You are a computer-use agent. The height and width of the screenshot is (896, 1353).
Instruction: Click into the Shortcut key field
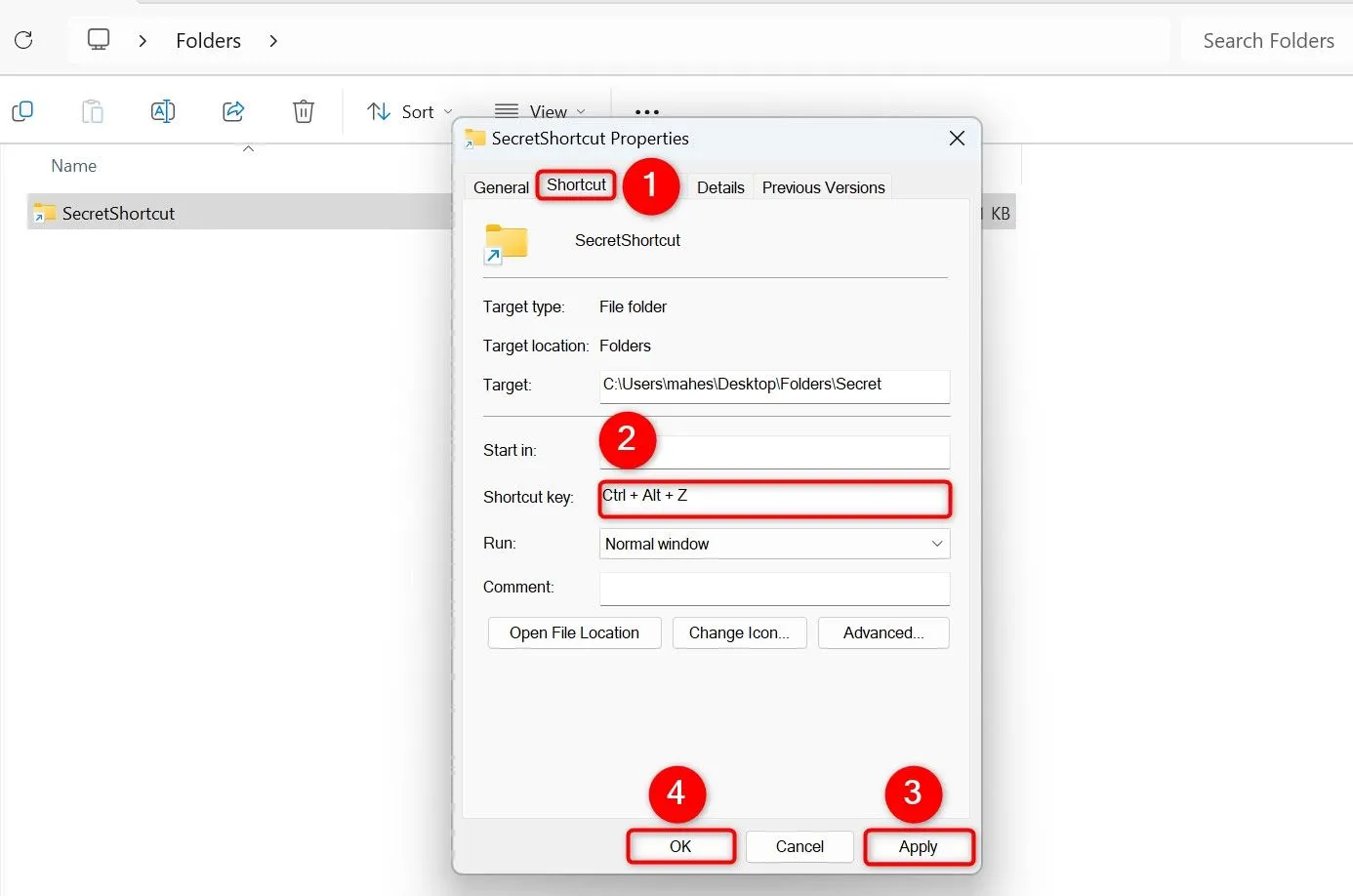[x=774, y=498]
